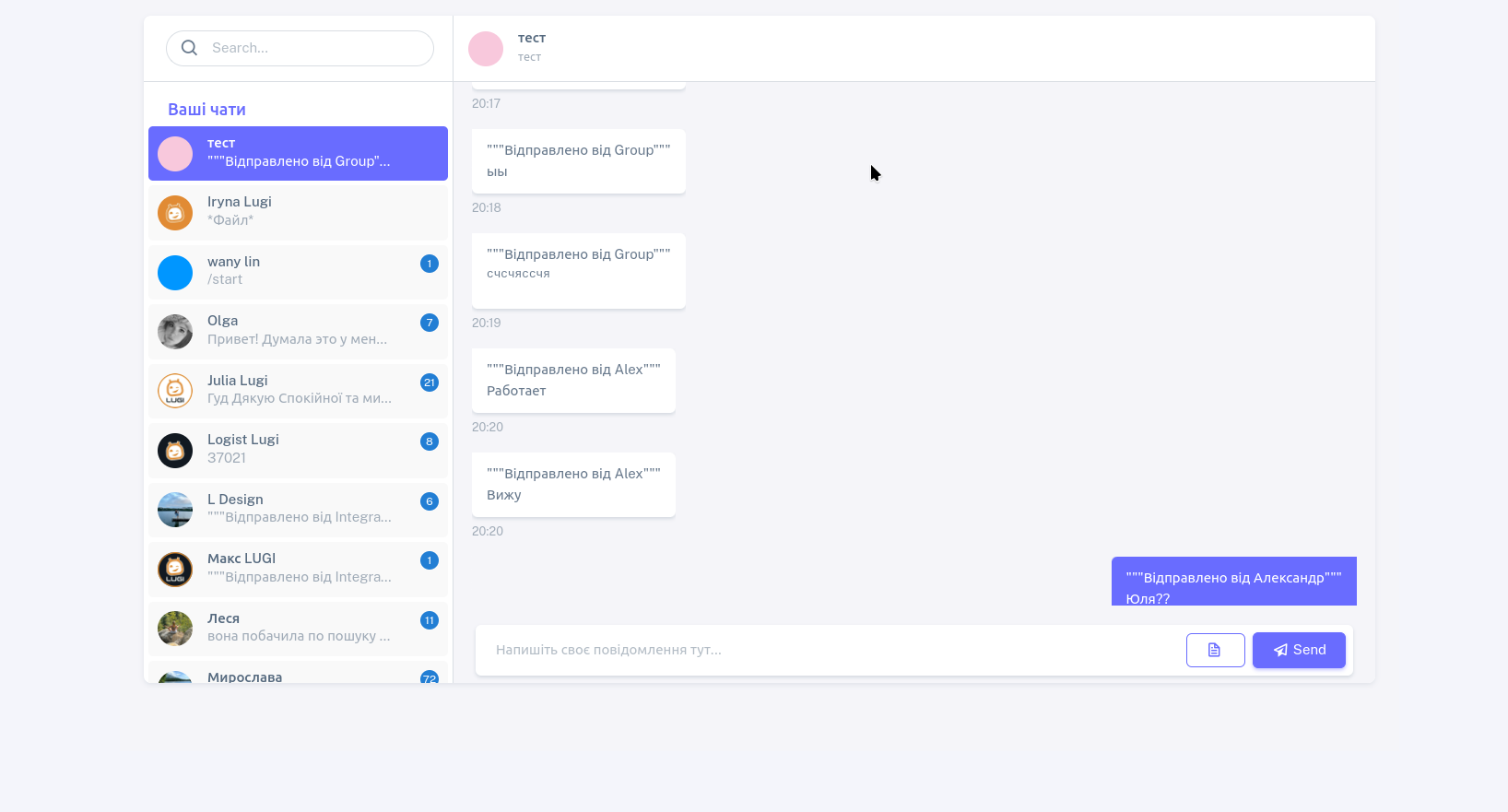Image resolution: width=1508 pixels, height=812 pixels.
Task: Click unread badge 7 on Olga chat
Action: (429, 323)
